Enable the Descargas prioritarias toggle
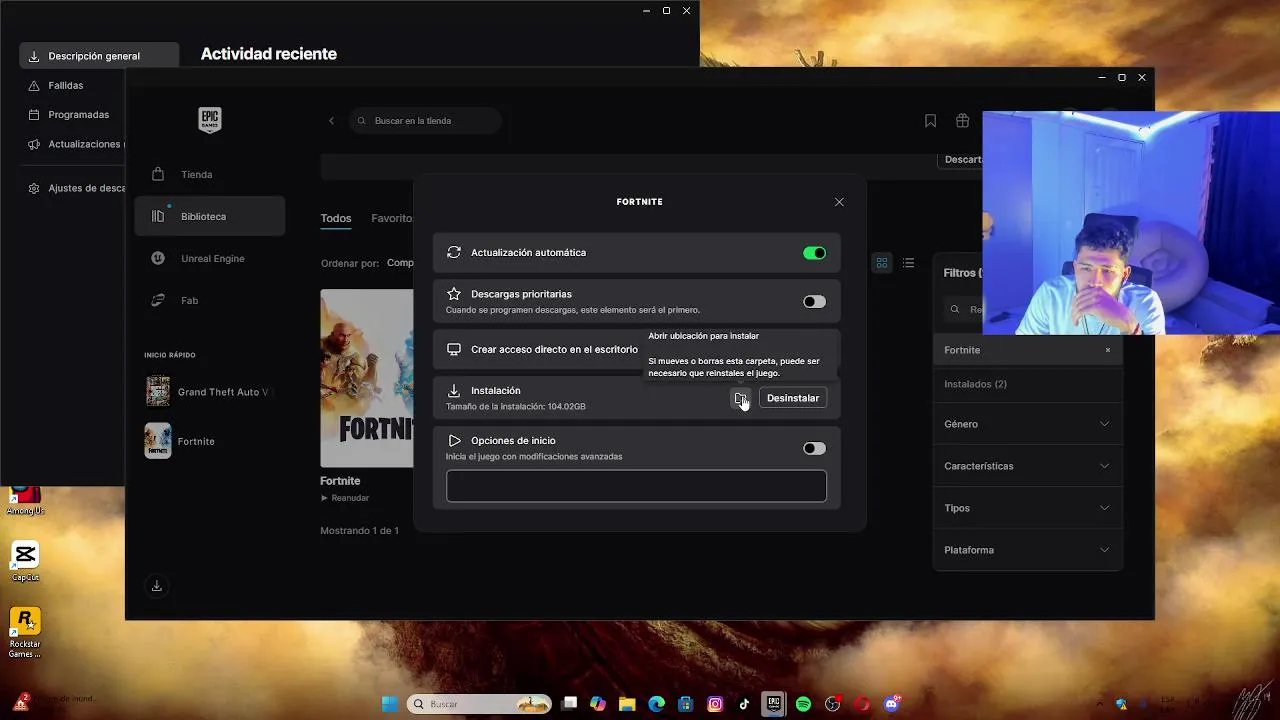The height and width of the screenshot is (720, 1280). coord(814,302)
